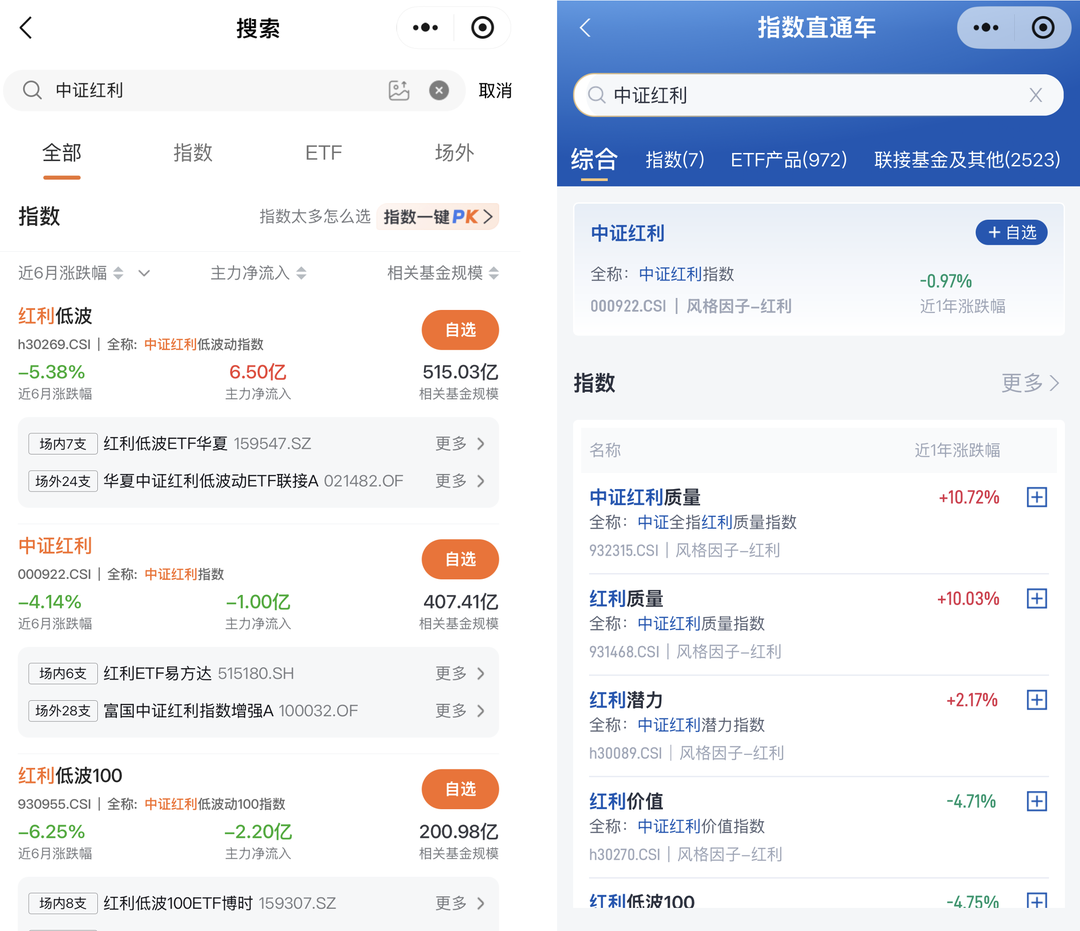Switch to ETF产品(972) tab
Screen dimensions: 1080x931
pyautogui.click(x=789, y=159)
